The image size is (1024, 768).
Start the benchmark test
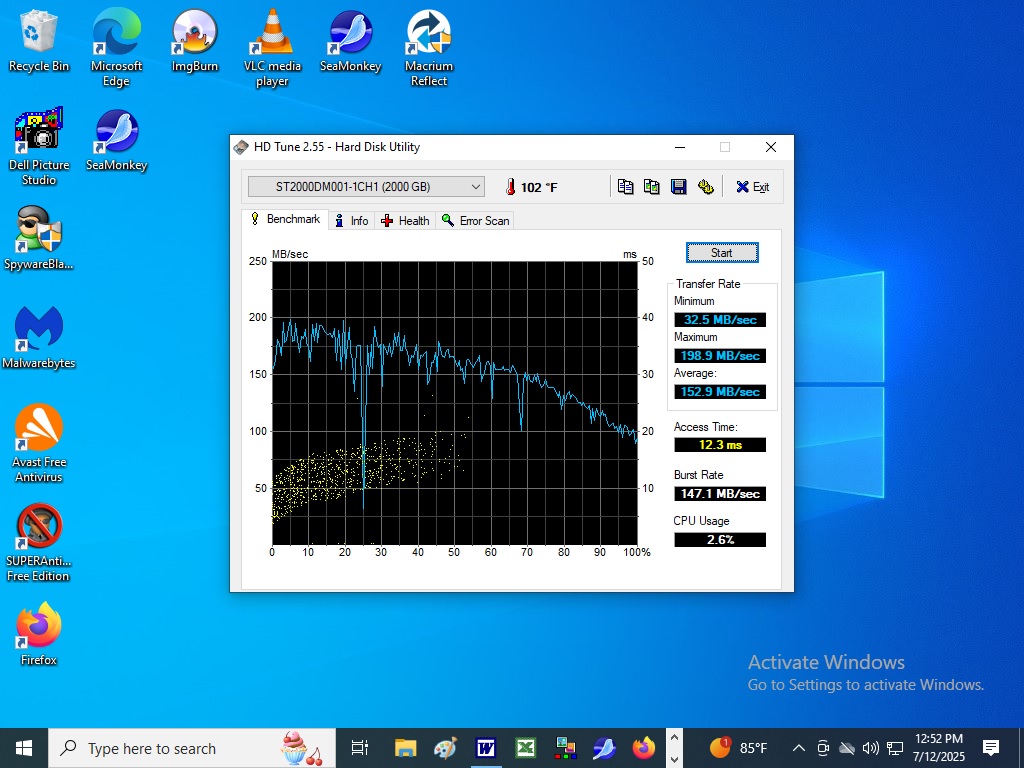point(722,253)
